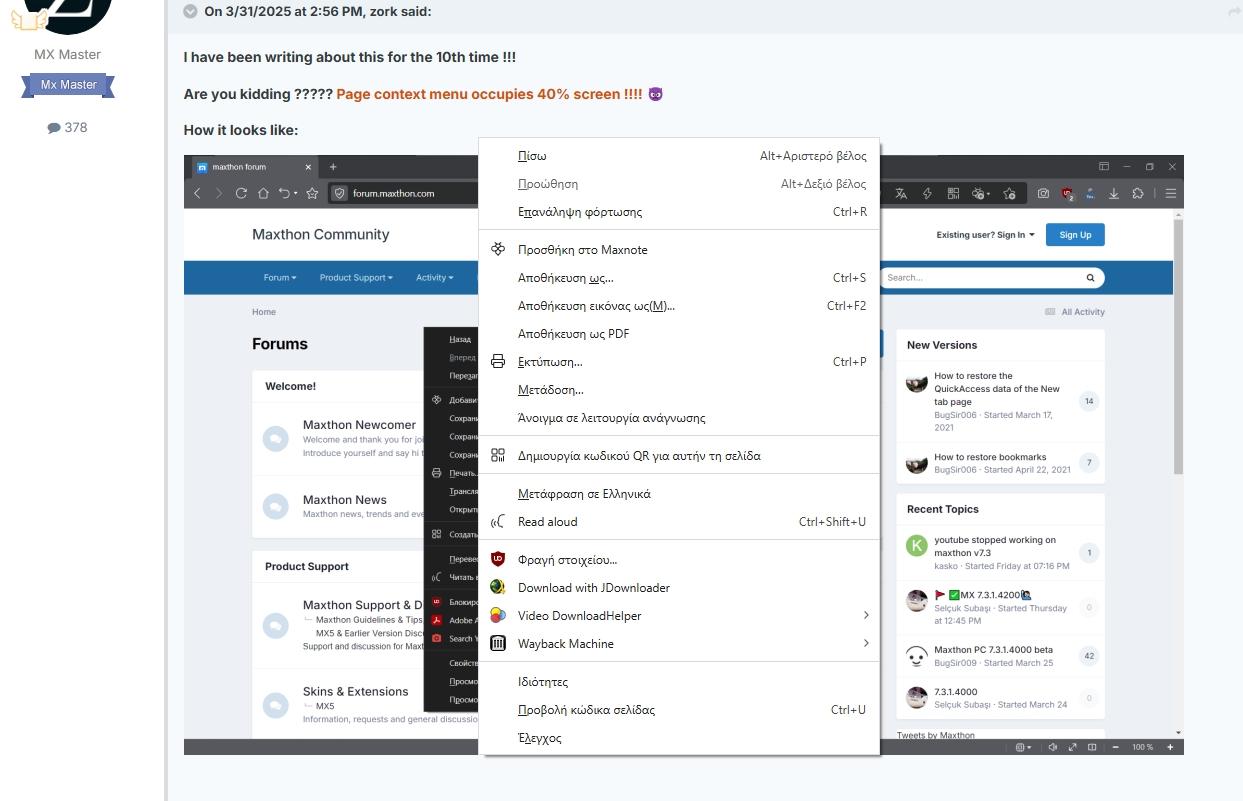The width and height of the screenshot is (1243, 801).
Task: Open the Maxthon PC 7.3.1.4000 beta topic
Action: (993, 650)
